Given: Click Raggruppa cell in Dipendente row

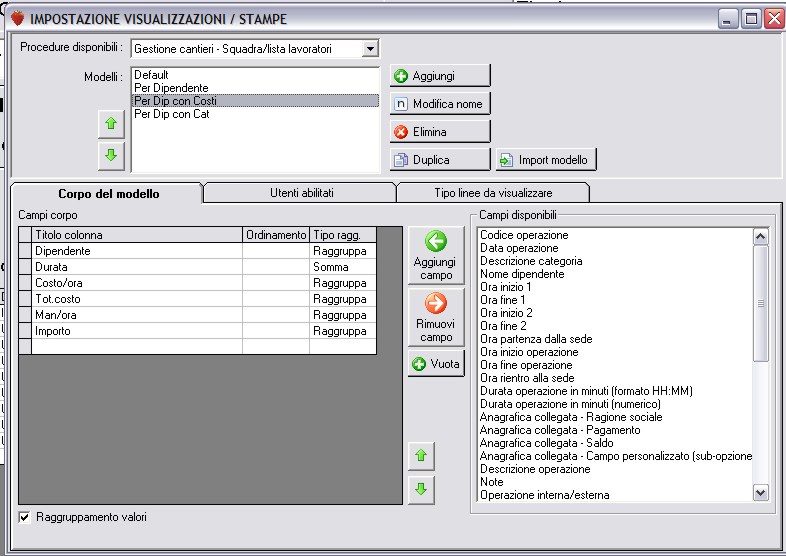Looking at the screenshot, I should coord(343,251).
